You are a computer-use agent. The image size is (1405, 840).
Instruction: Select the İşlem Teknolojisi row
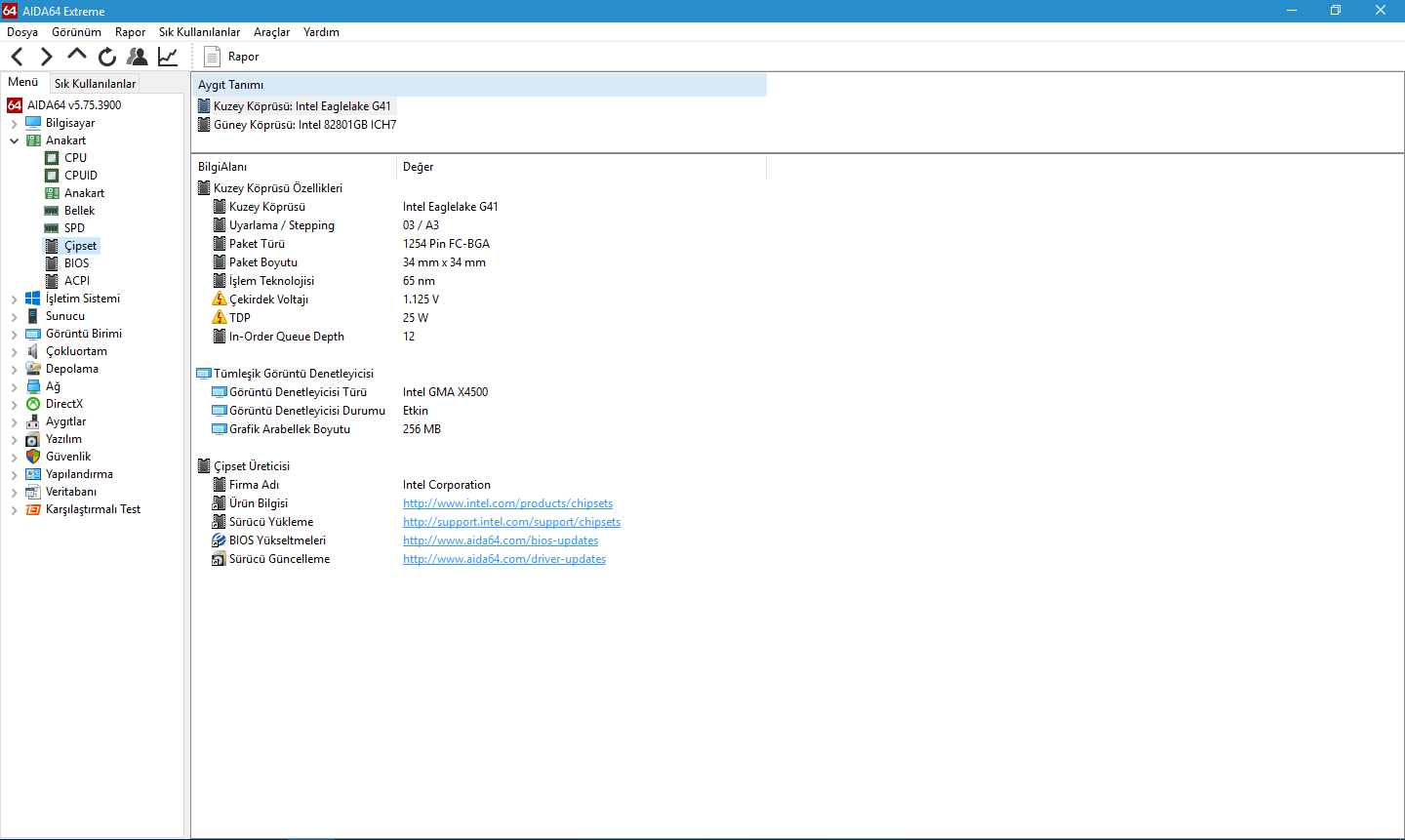pos(480,281)
